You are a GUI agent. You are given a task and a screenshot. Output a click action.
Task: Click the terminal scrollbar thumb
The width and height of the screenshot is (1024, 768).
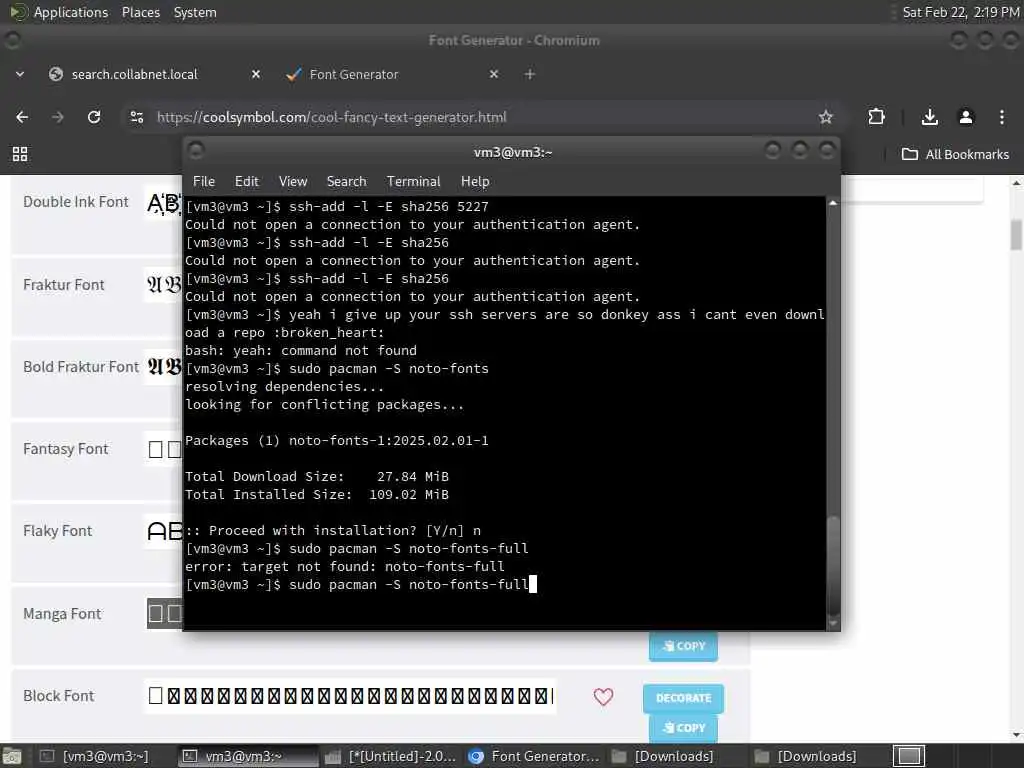833,564
